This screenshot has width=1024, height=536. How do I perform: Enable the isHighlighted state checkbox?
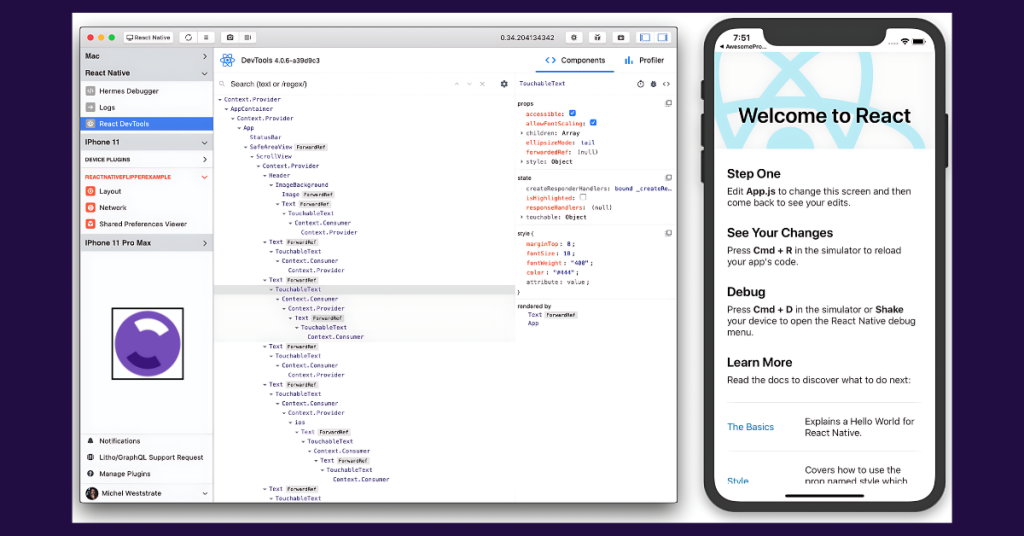click(583, 198)
